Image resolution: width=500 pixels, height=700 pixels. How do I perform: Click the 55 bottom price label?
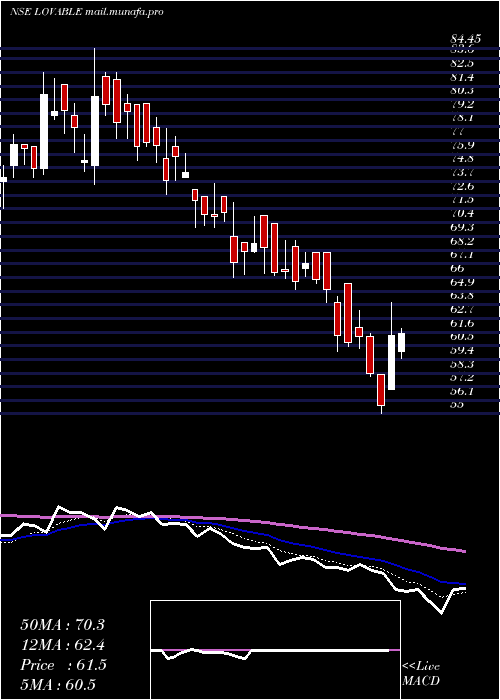[x=458, y=405]
